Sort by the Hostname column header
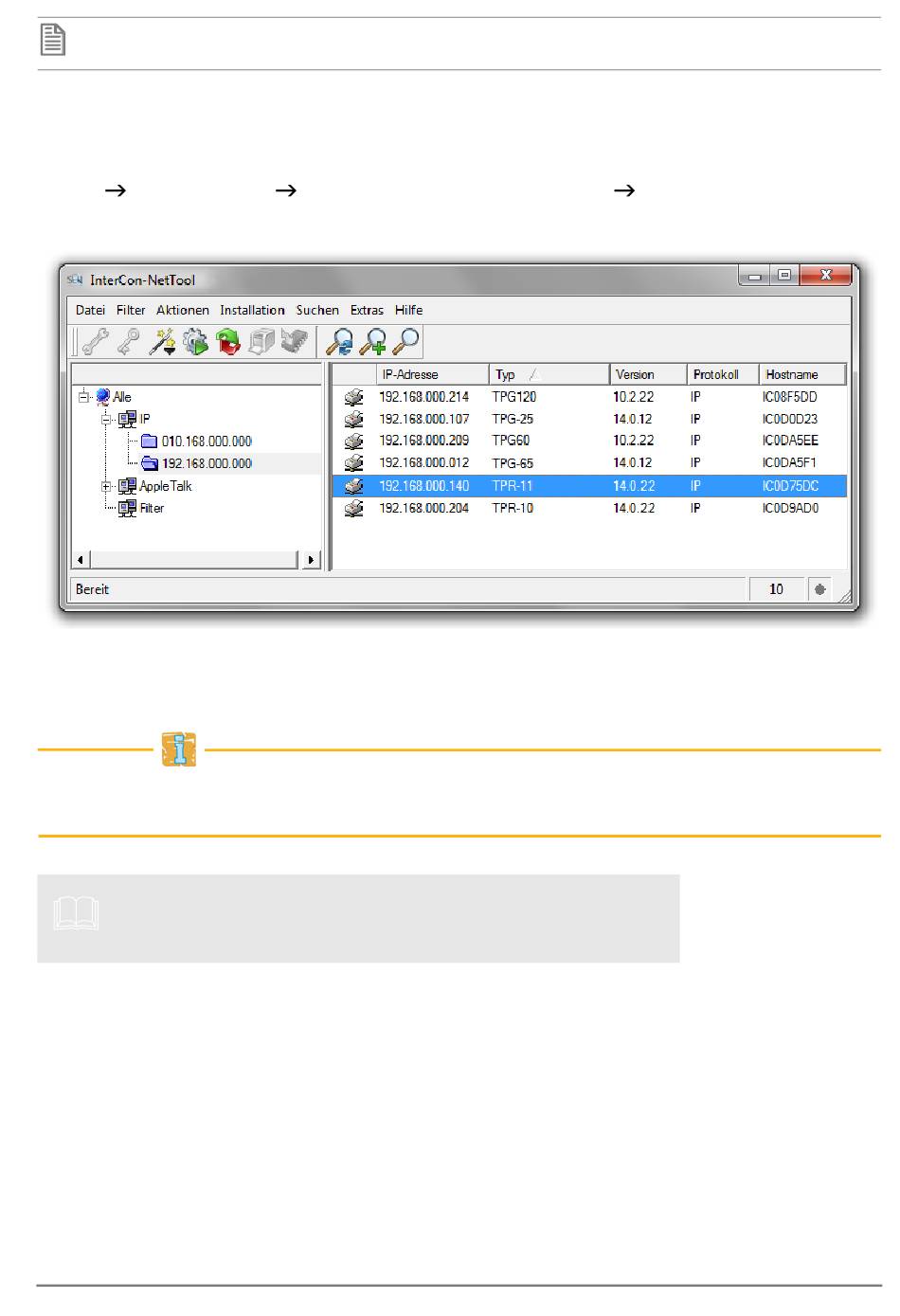Image resolution: width=900 pixels, height=1316 pixels. point(801,374)
